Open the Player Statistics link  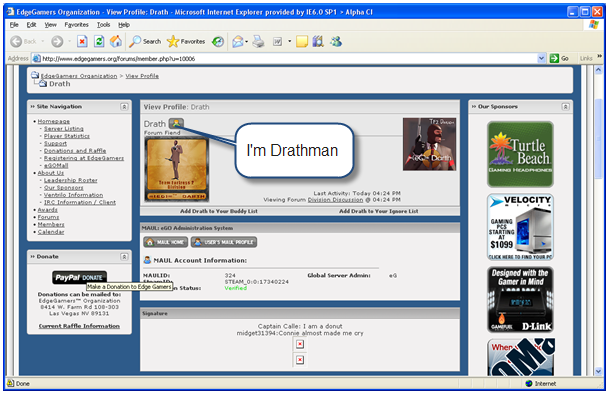(x=67, y=136)
